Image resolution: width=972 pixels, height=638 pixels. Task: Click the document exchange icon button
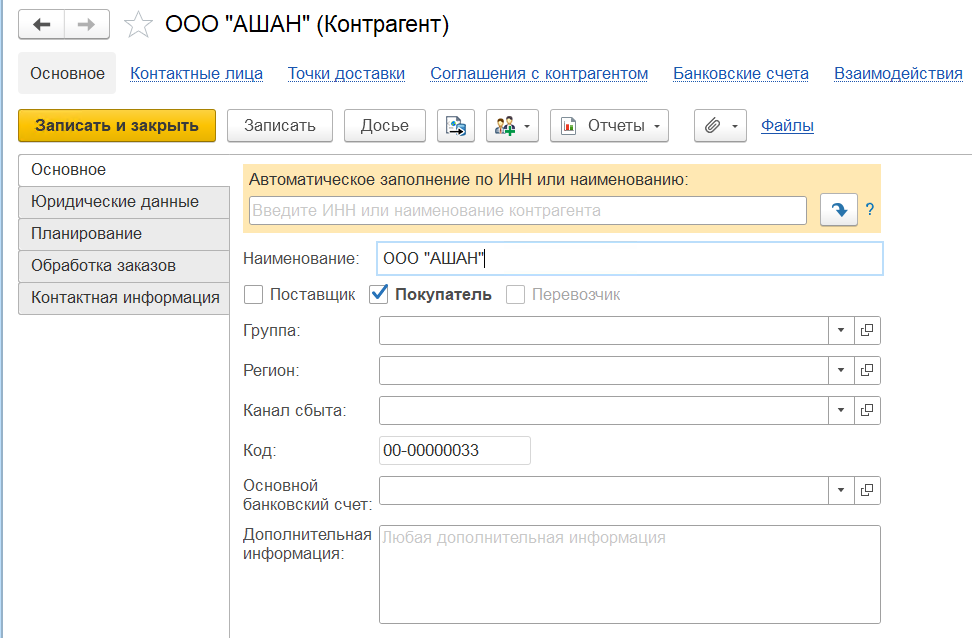pos(456,126)
